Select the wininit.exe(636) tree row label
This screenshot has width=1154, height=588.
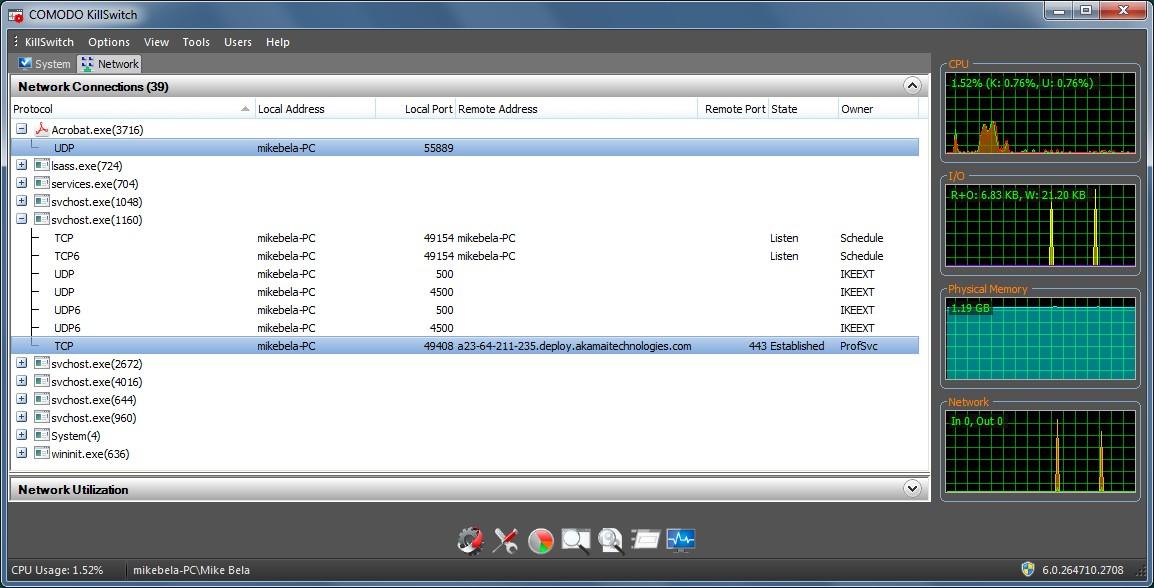pyautogui.click(x=90, y=454)
